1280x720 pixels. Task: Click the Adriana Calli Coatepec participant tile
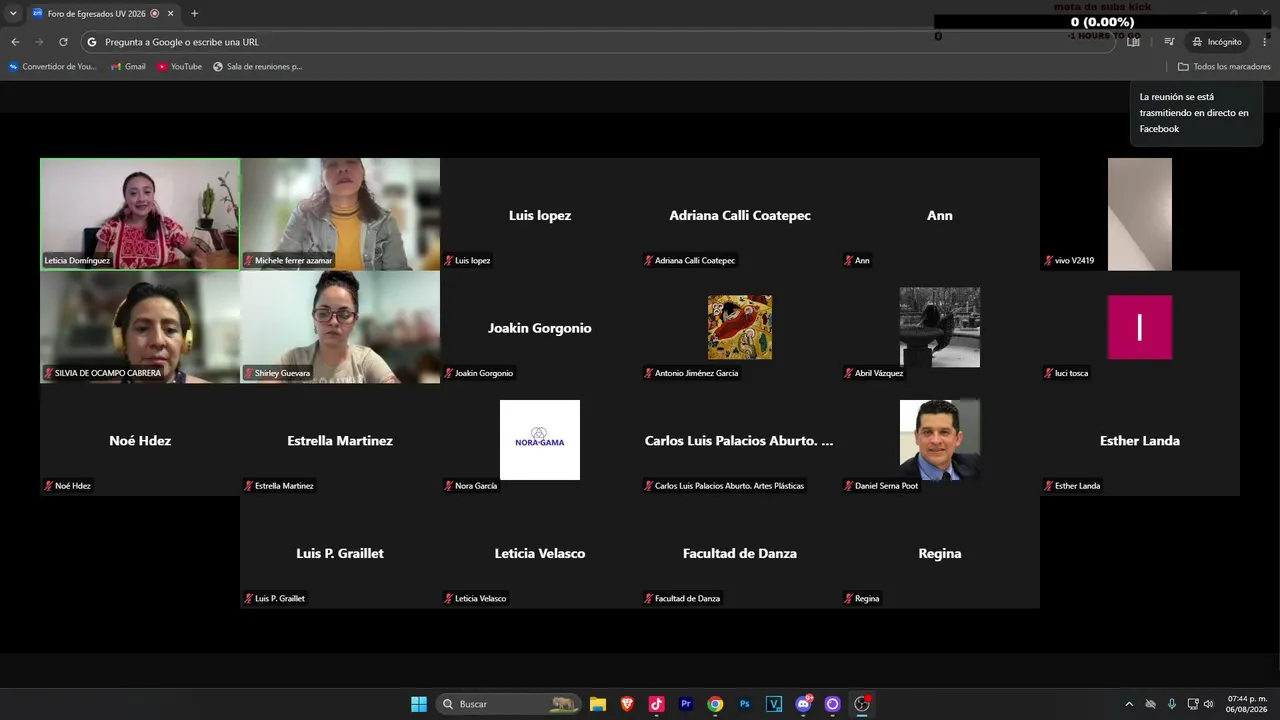pyautogui.click(x=740, y=214)
